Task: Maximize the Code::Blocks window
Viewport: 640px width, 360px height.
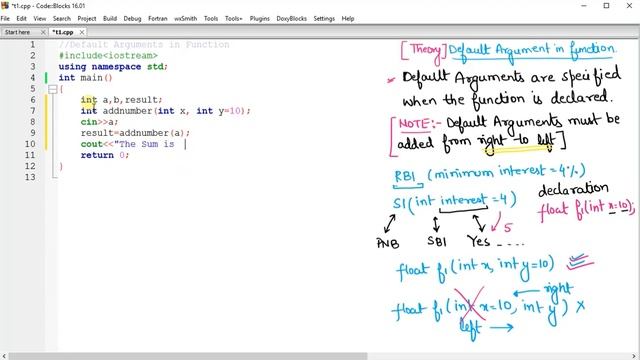Action: 607,5
